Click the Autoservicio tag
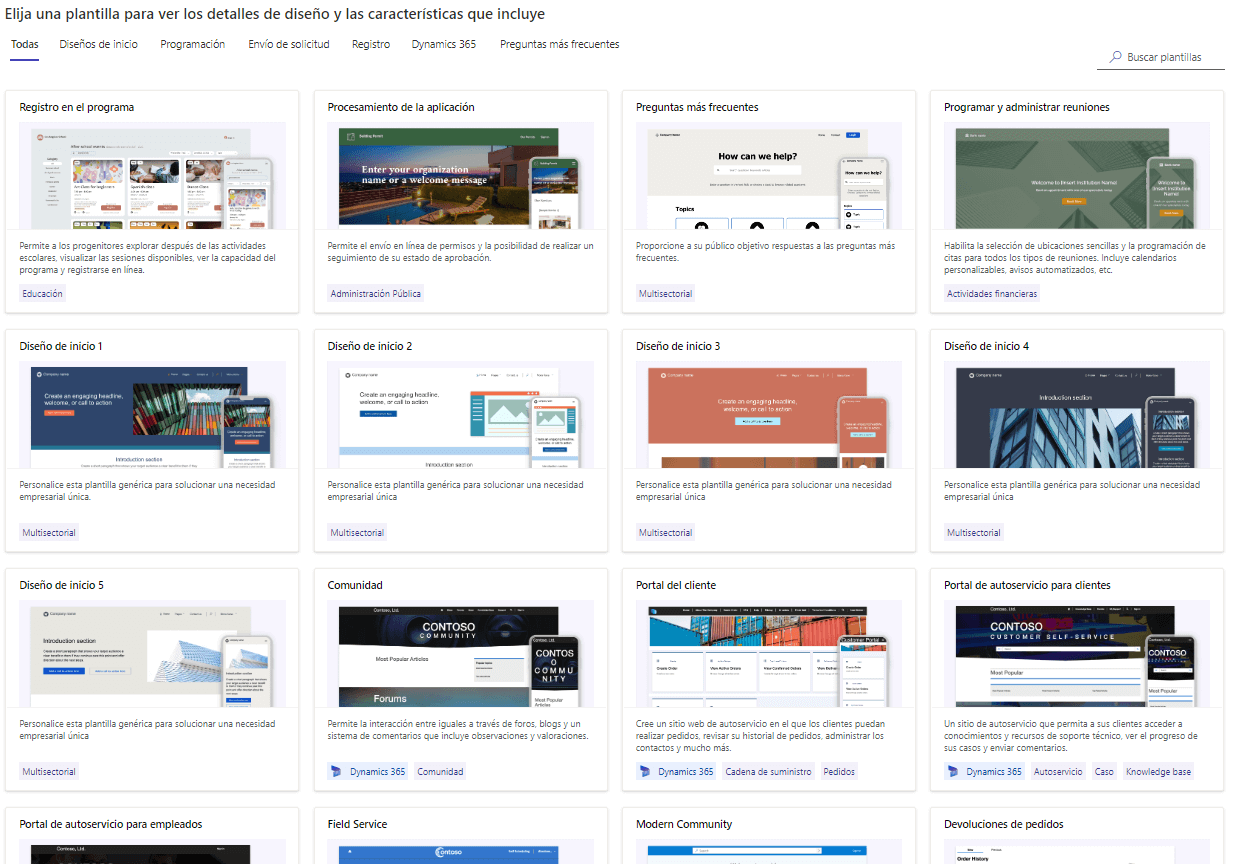 click(1058, 772)
